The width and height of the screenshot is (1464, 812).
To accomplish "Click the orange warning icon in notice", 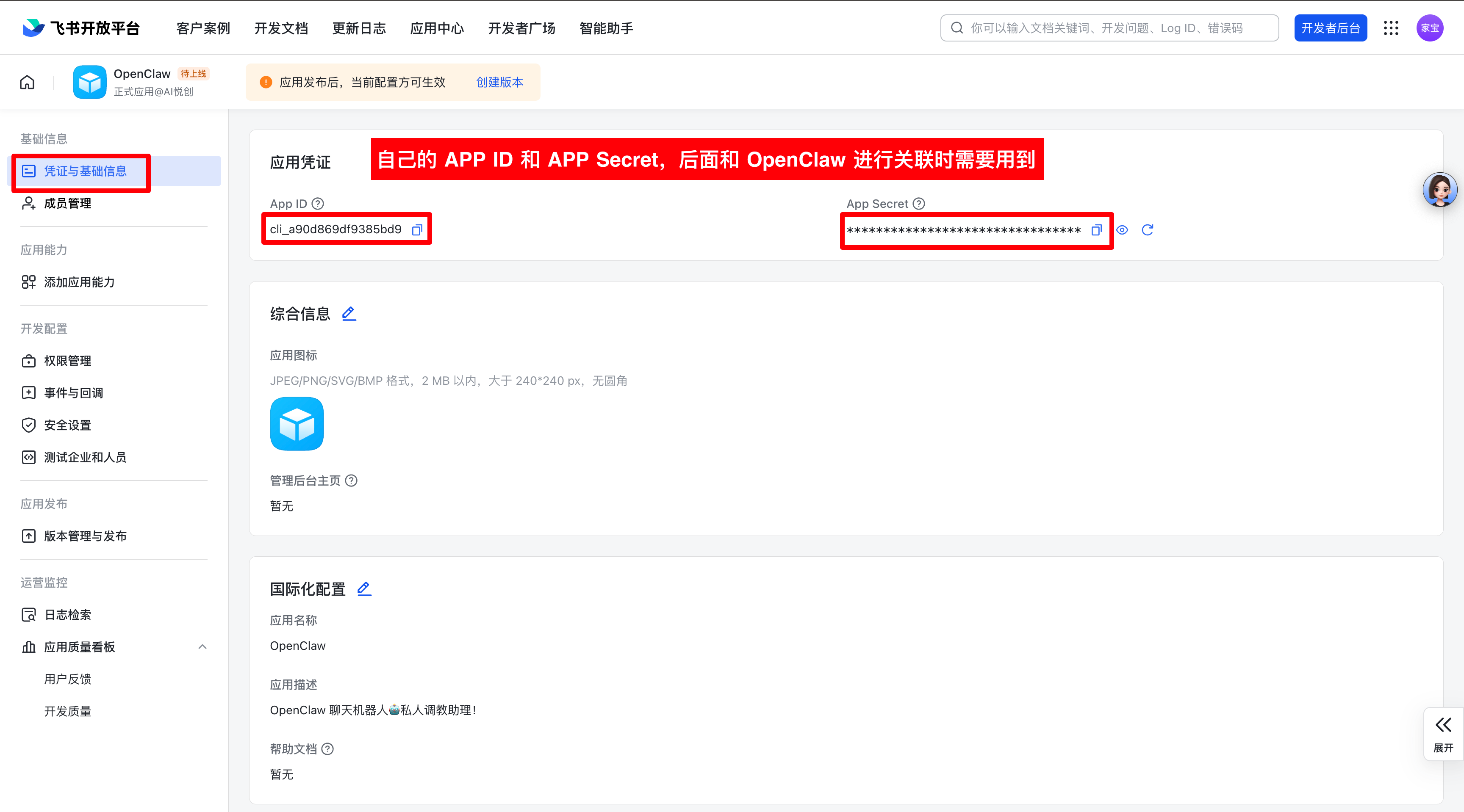I will point(266,82).
